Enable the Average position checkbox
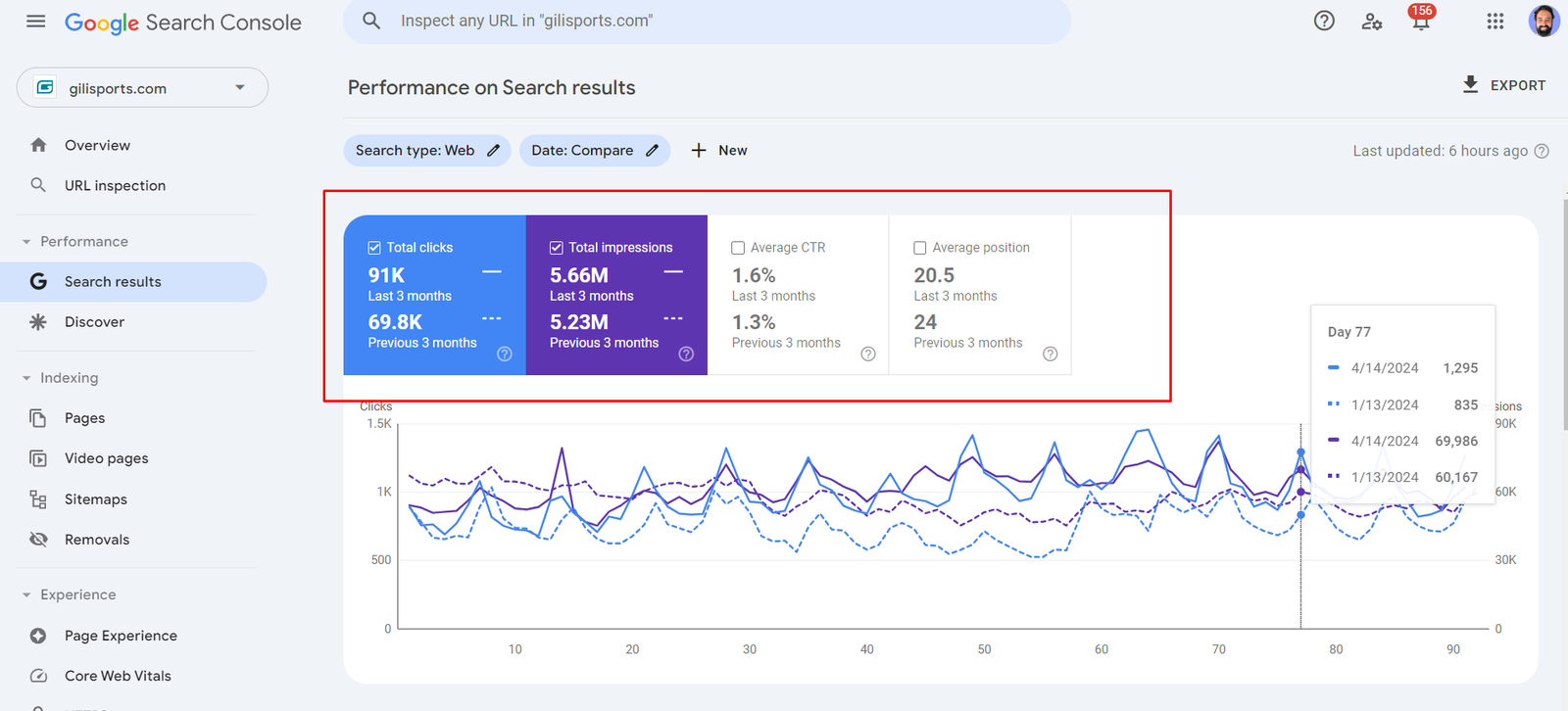This screenshot has height=711, width=1568. pos(920,248)
